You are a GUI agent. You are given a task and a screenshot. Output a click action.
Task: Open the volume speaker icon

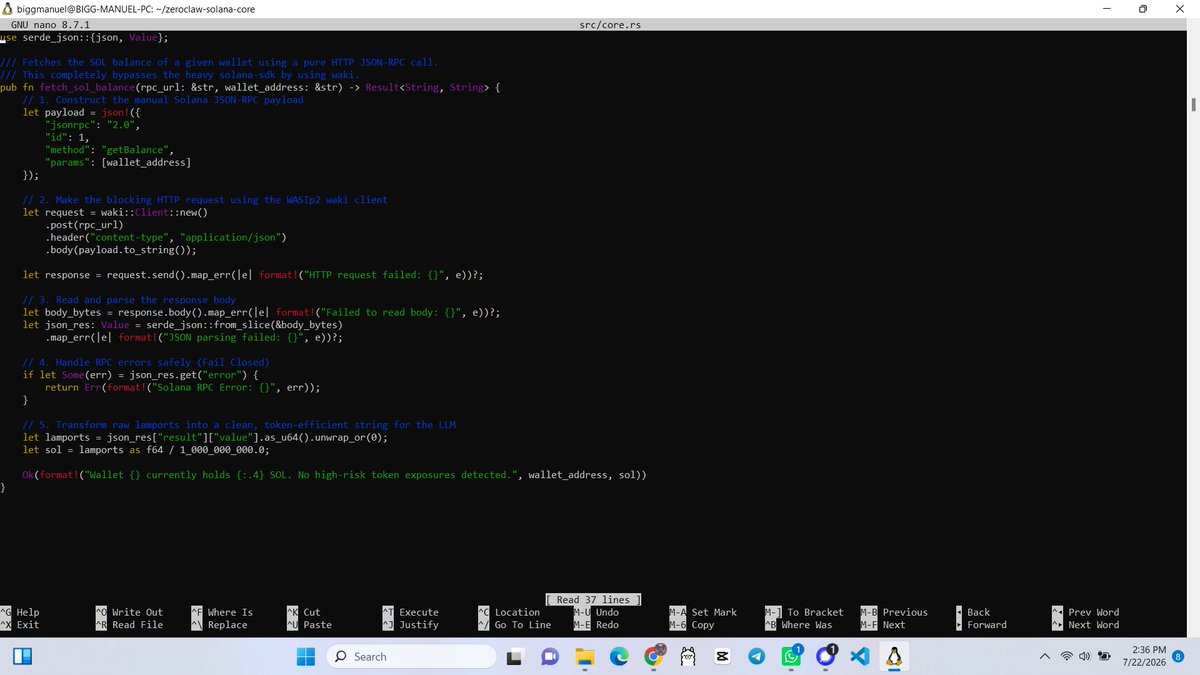pyautogui.click(x=1084, y=657)
